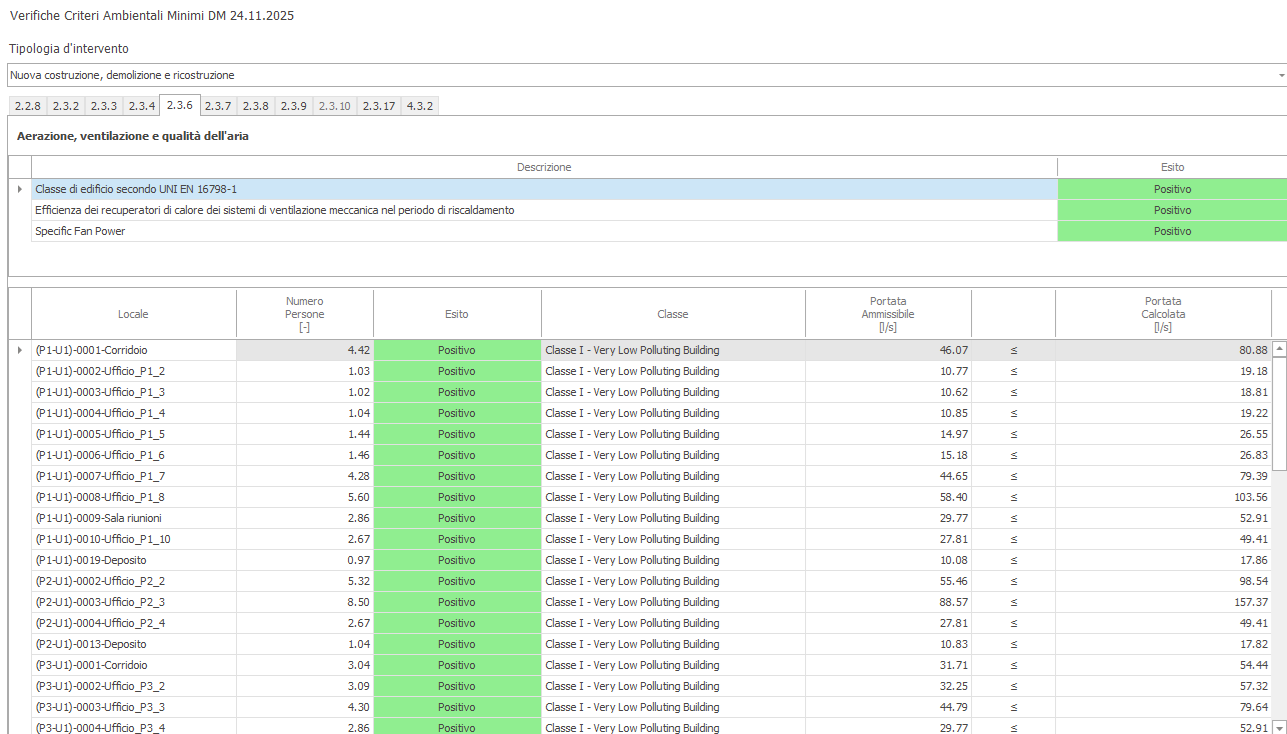This screenshot has width=1287, height=734.
Task: Switch to tab 2.2.8
Action: pos(27,106)
